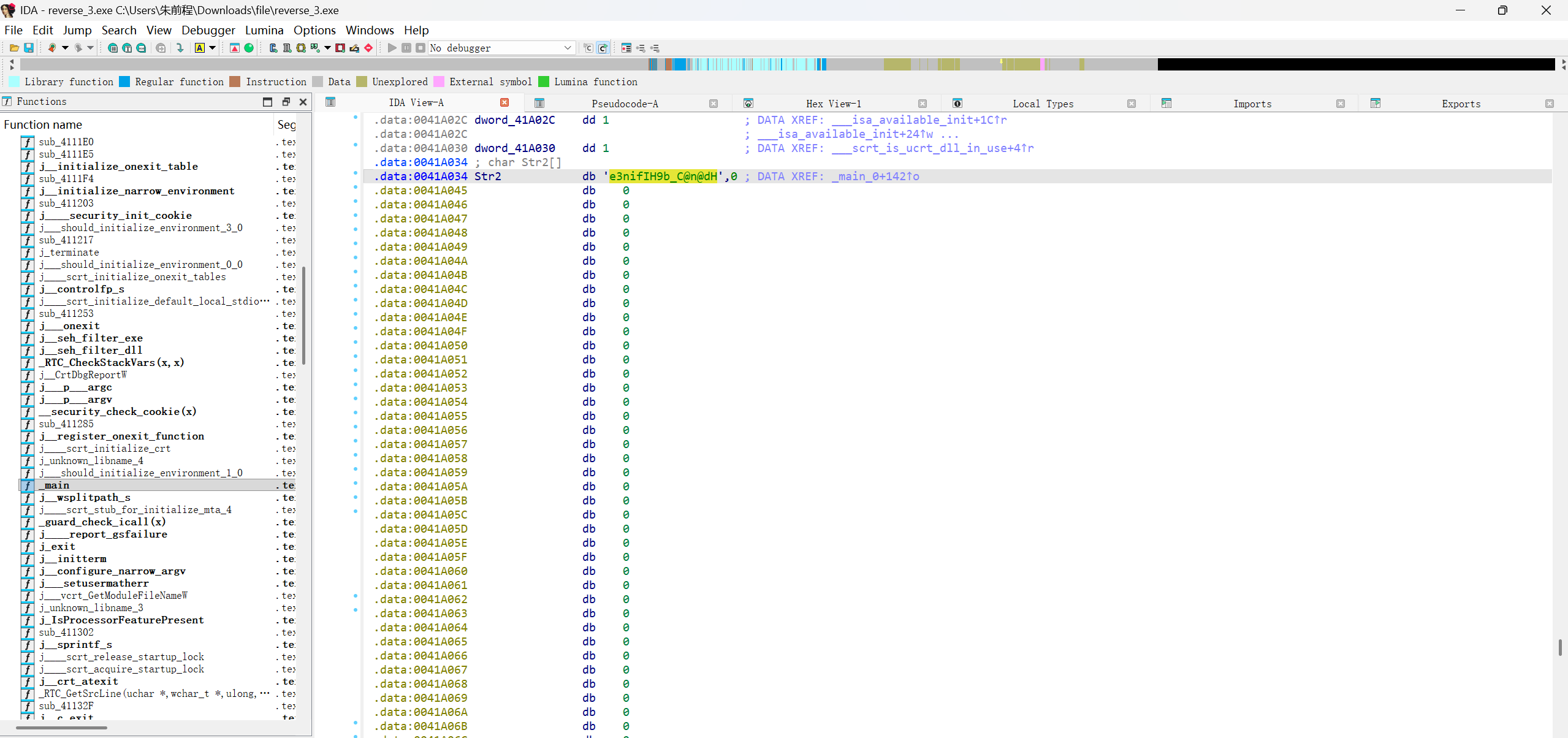Click the start process play icon

click(392, 48)
